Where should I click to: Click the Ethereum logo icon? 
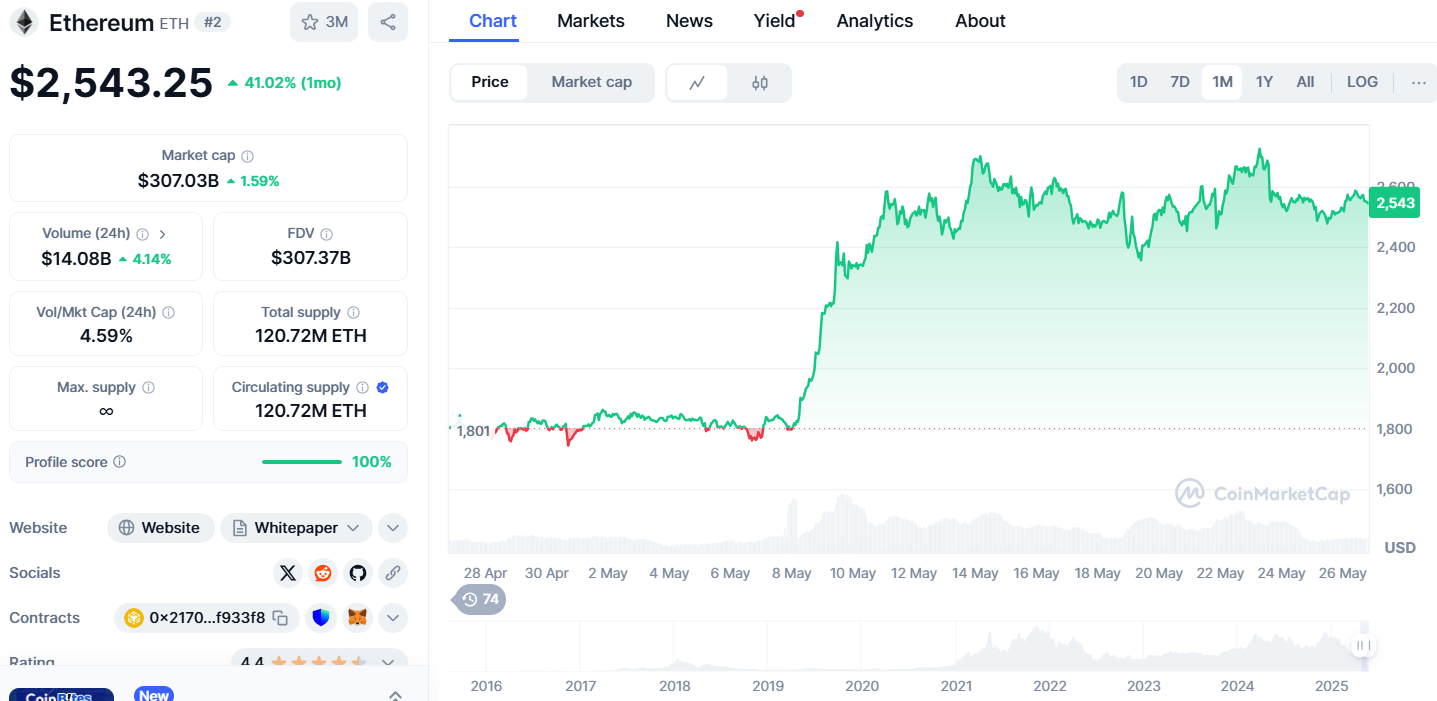[x=23, y=22]
